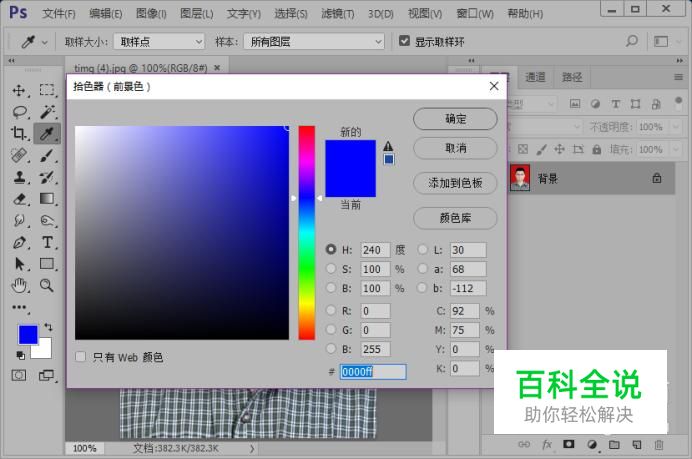Swap foreground and background colors

pyautogui.click(x=48, y=327)
